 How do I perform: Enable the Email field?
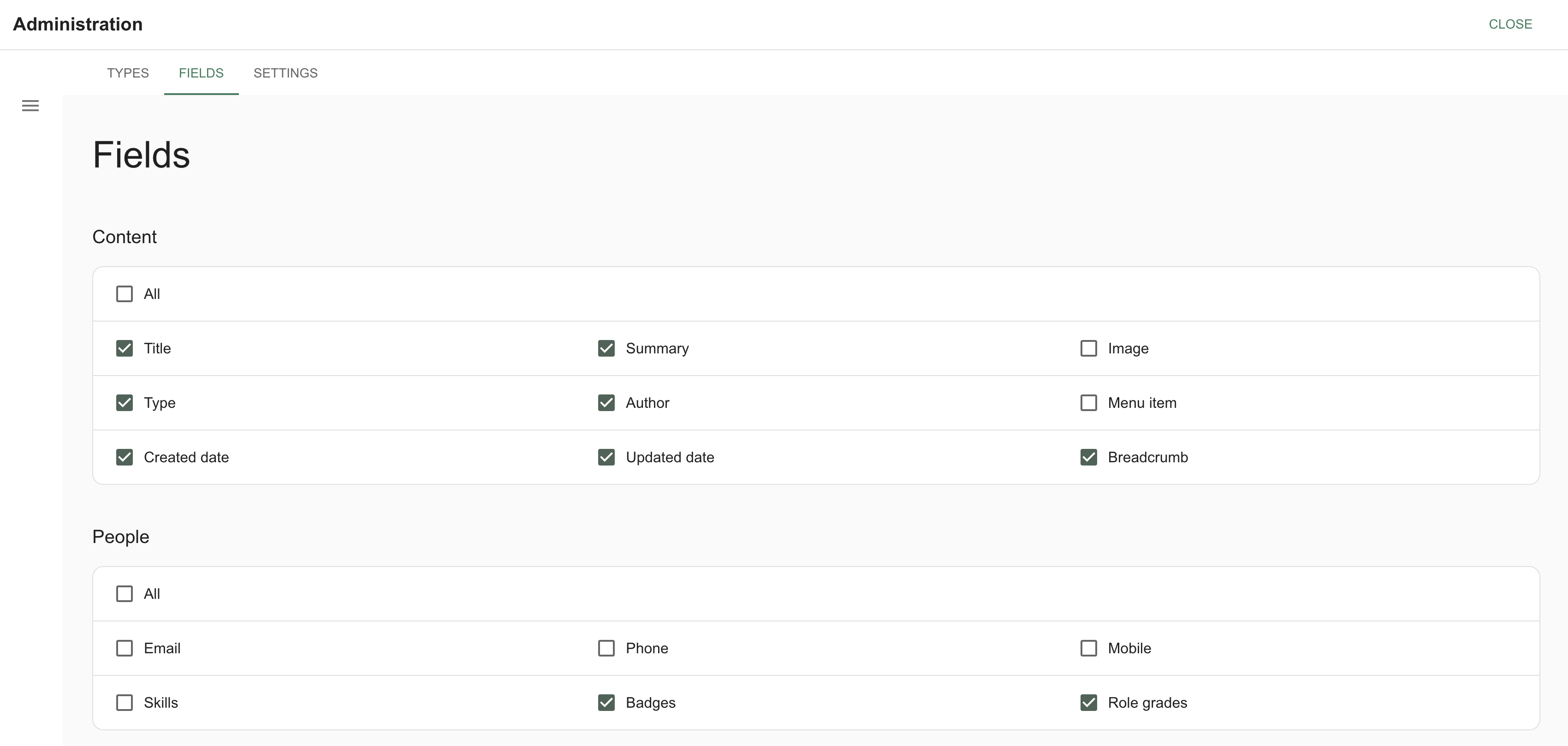[x=124, y=648]
